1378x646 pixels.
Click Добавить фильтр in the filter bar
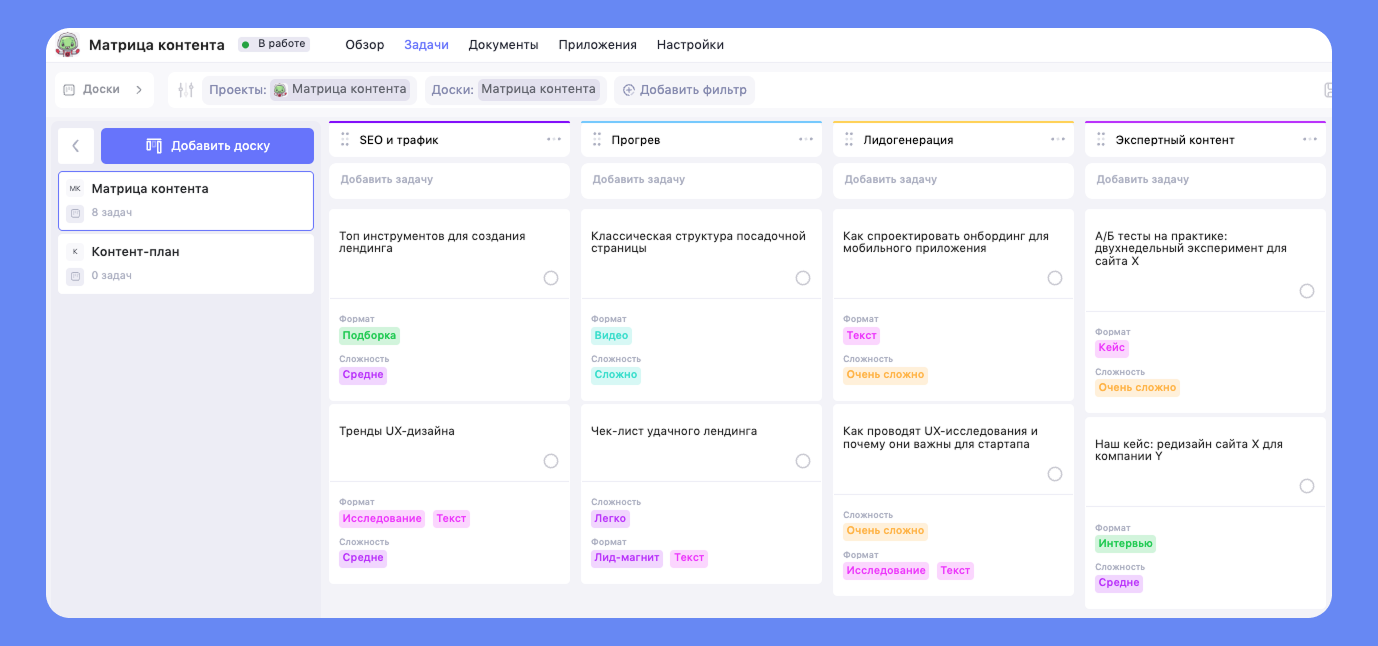[684, 89]
